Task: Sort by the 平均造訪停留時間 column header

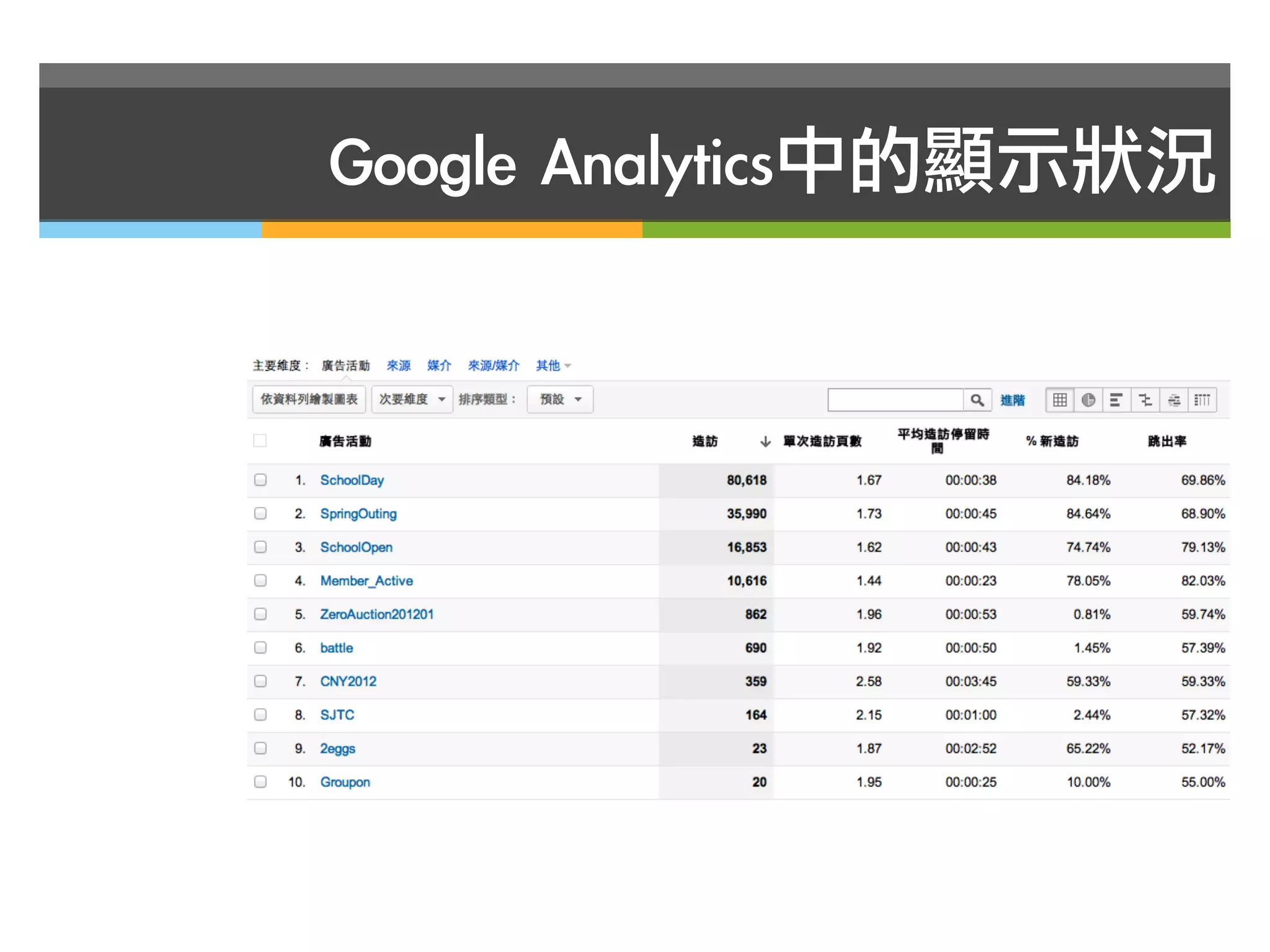Action: click(x=943, y=441)
